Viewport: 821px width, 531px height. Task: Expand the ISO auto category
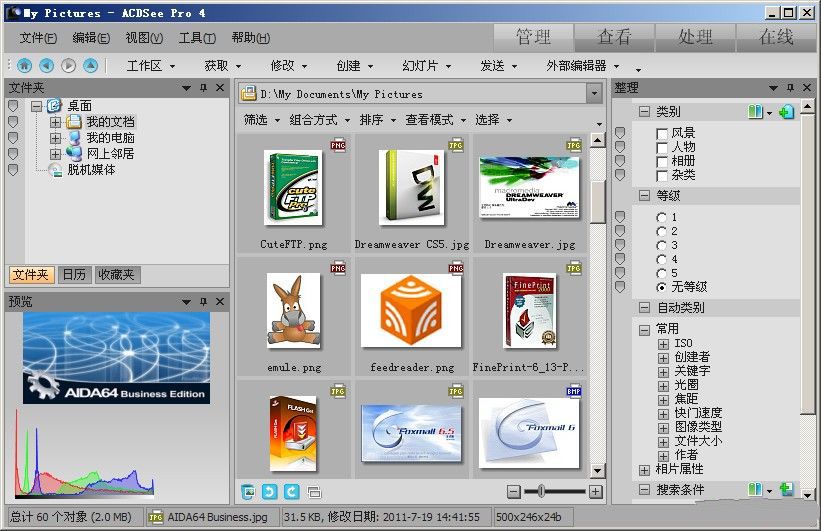click(x=663, y=344)
